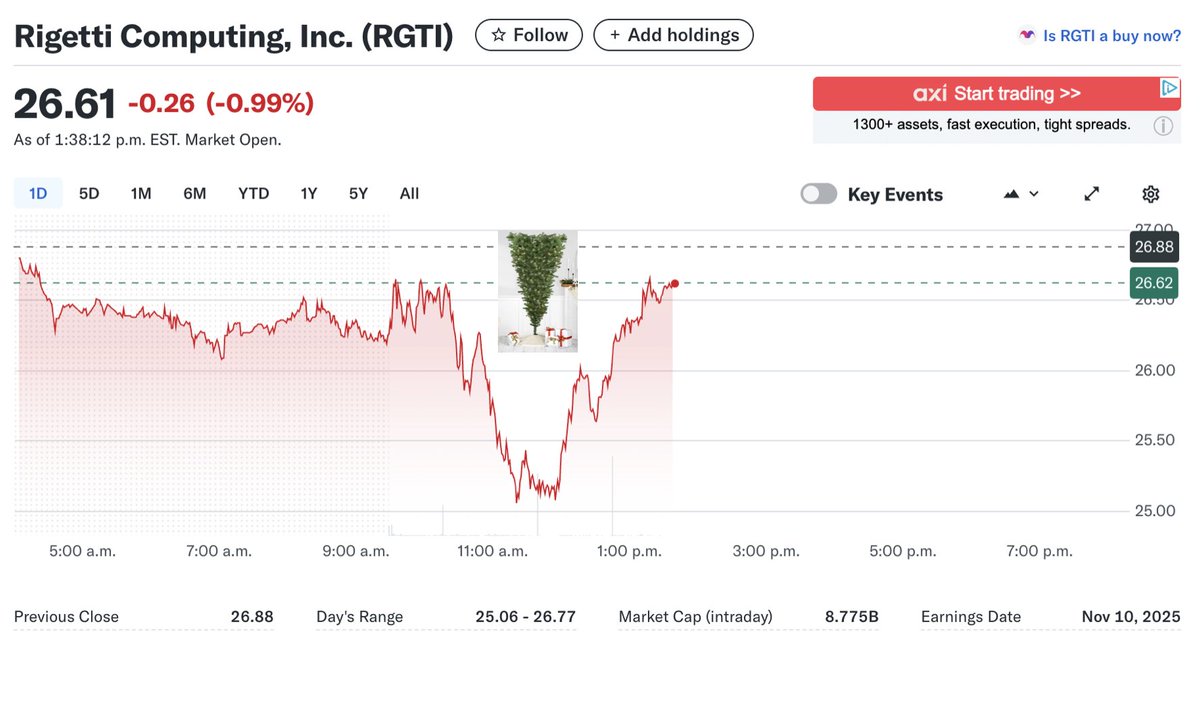Click the Rigetti Computing, Inc. (RGTI) title

(x=234, y=36)
